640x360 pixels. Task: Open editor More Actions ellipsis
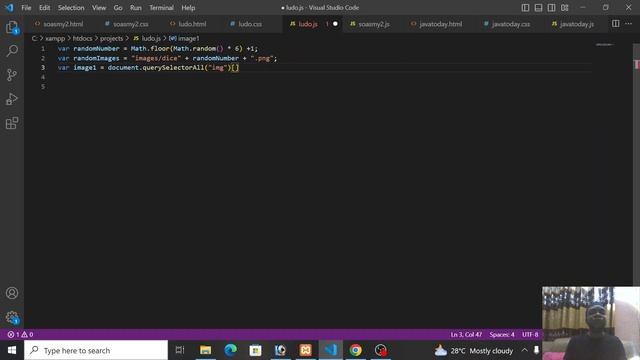pos(629,24)
